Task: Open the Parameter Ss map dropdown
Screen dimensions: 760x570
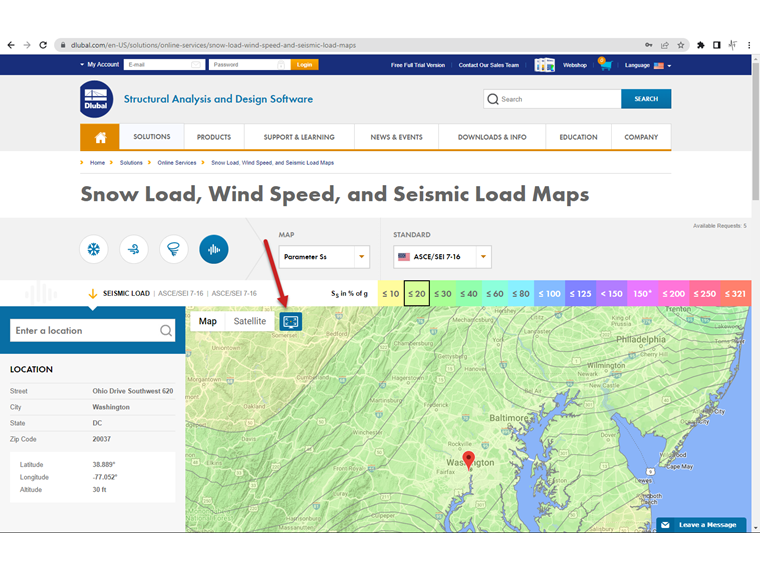Action: (x=324, y=257)
